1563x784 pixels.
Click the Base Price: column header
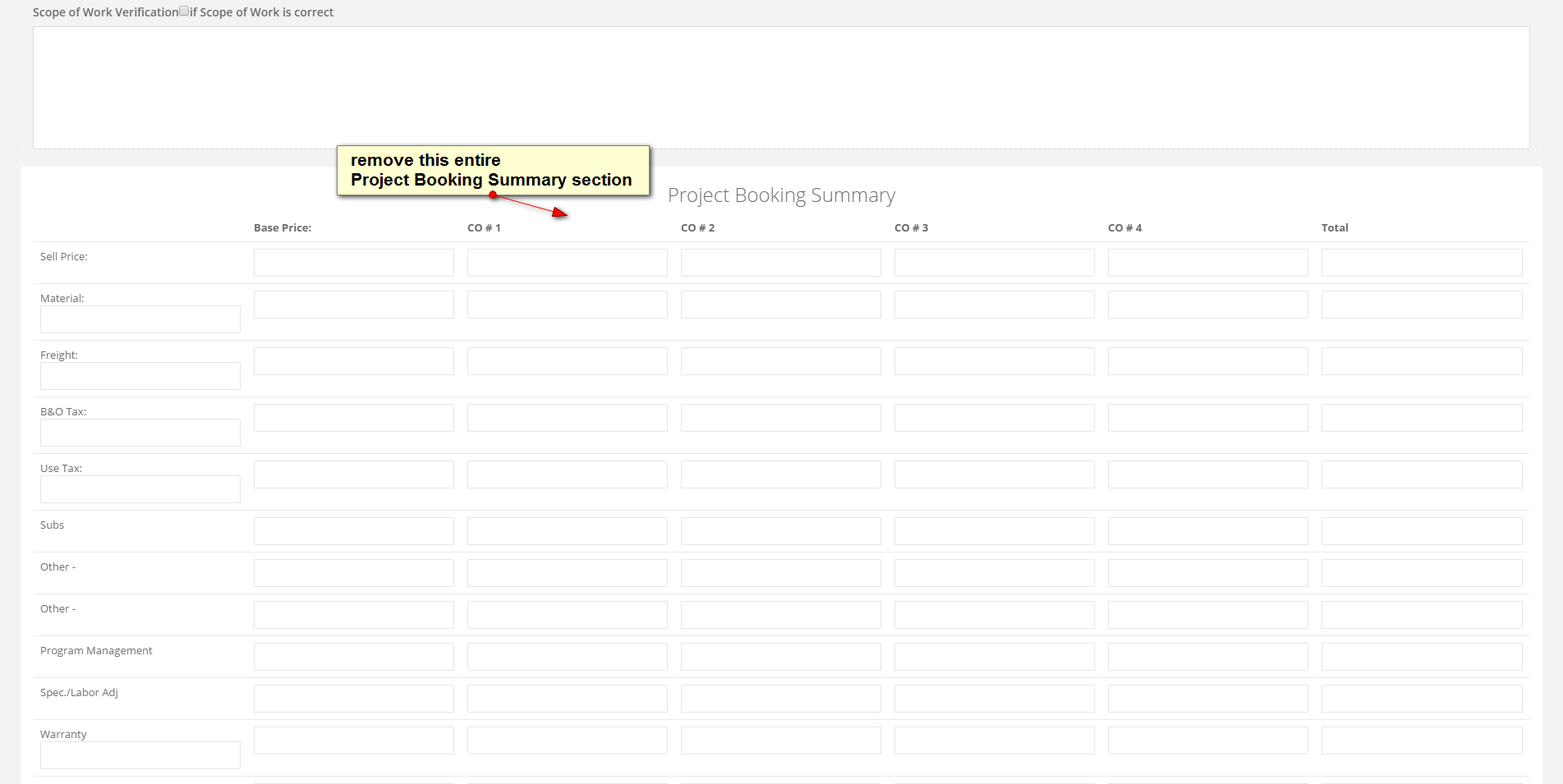(x=283, y=228)
